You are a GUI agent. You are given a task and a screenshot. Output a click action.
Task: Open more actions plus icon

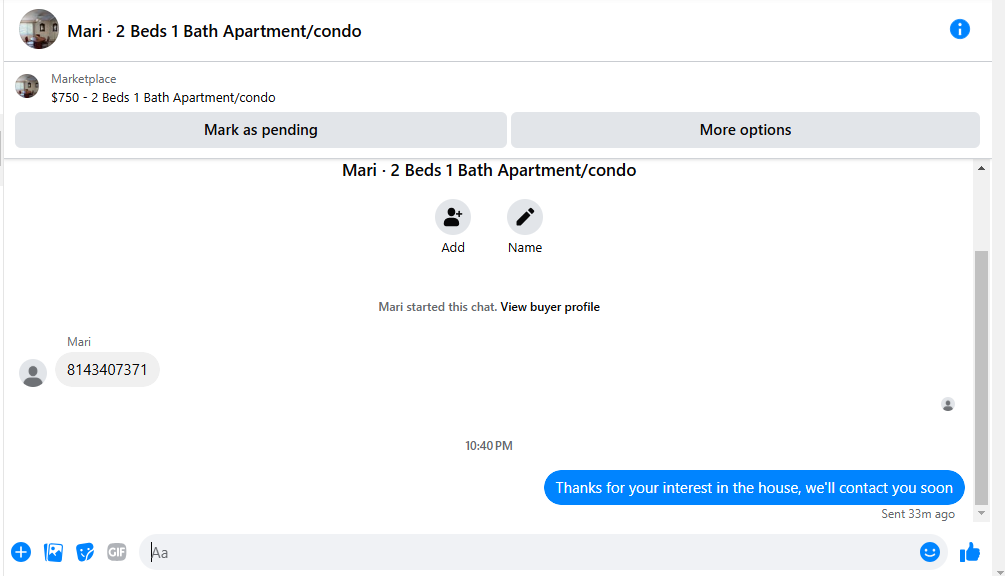pos(21,552)
